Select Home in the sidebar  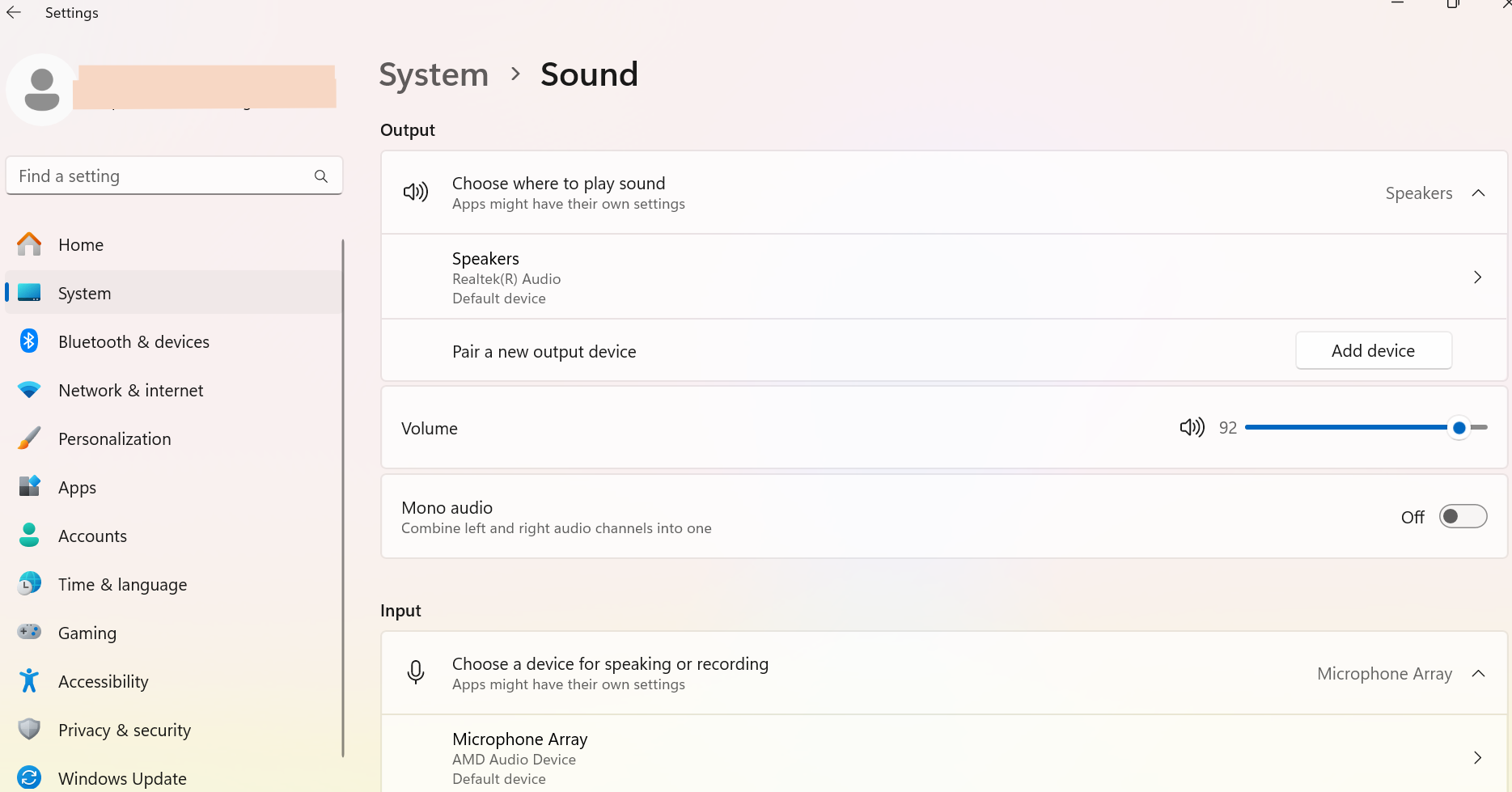tap(81, 245)
